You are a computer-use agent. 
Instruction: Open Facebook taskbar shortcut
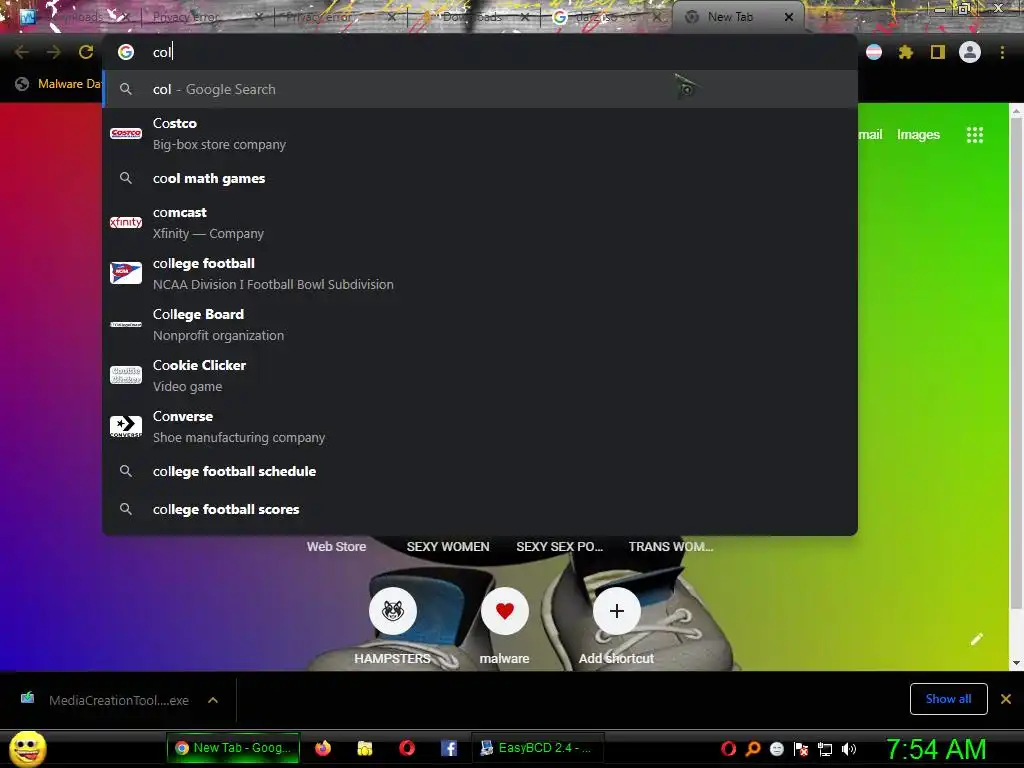point(449,748)
